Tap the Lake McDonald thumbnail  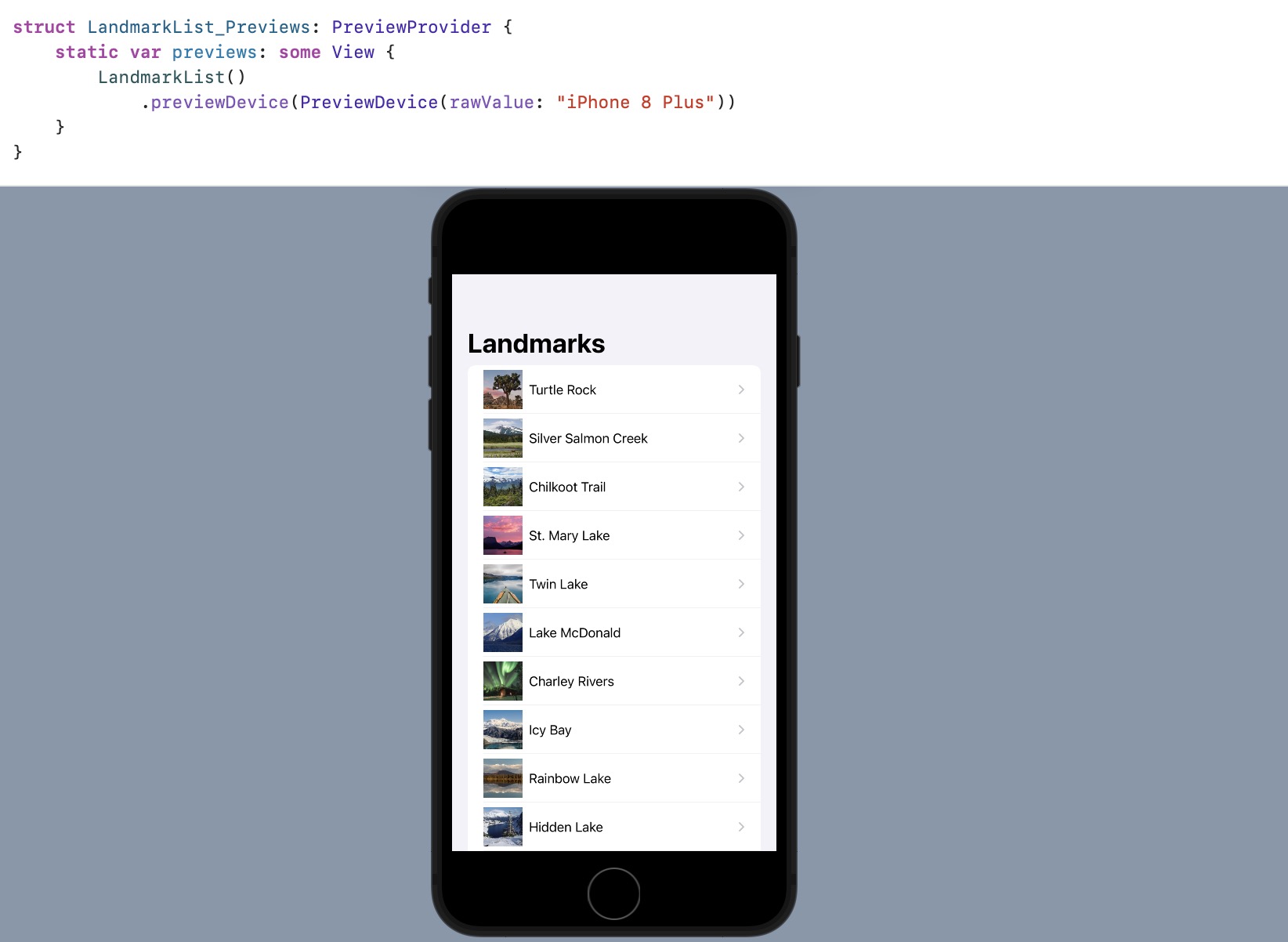click(503, 632)
